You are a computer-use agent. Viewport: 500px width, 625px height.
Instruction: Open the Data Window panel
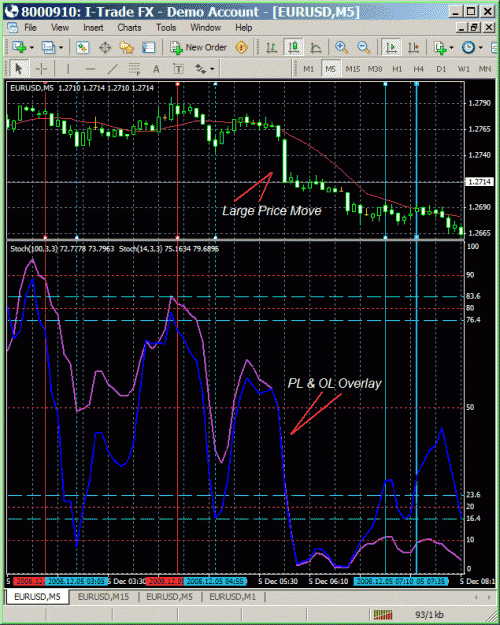(104, 47)
